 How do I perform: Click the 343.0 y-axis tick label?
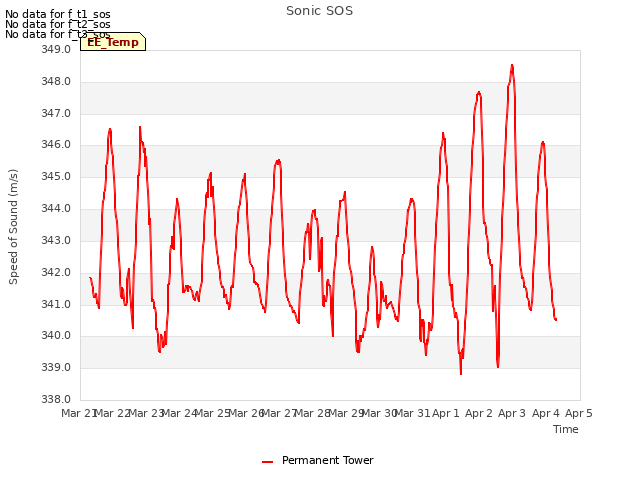56,240
